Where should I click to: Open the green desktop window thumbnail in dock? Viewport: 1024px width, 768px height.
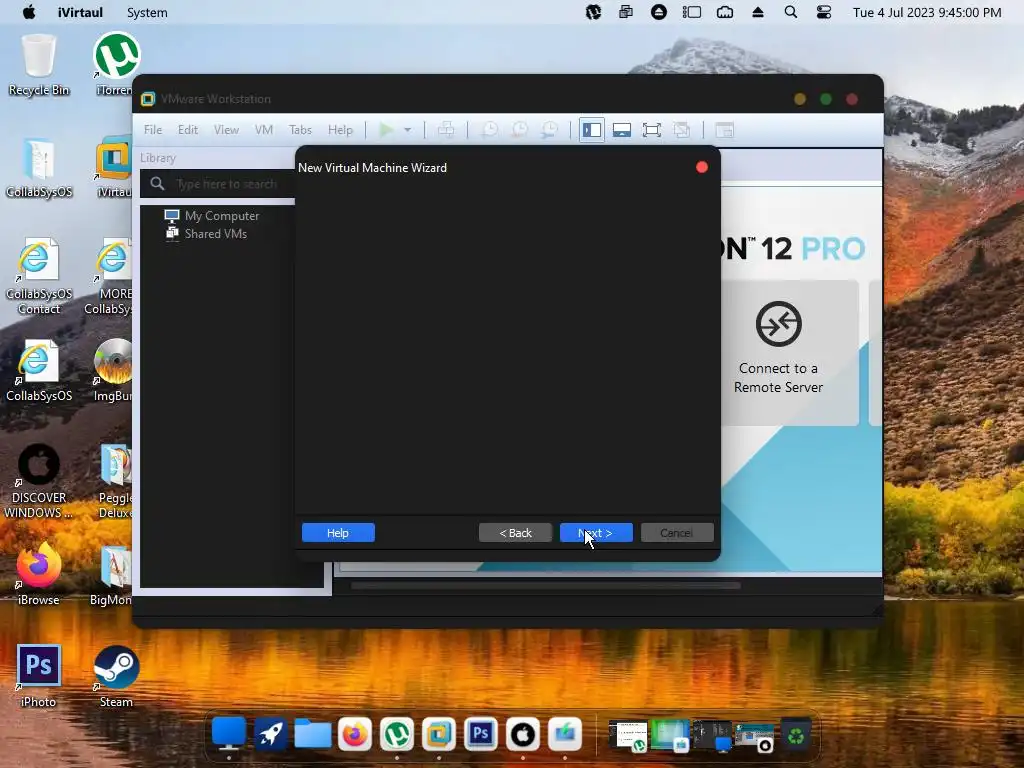pyautogui.click(x=670, y=735)
